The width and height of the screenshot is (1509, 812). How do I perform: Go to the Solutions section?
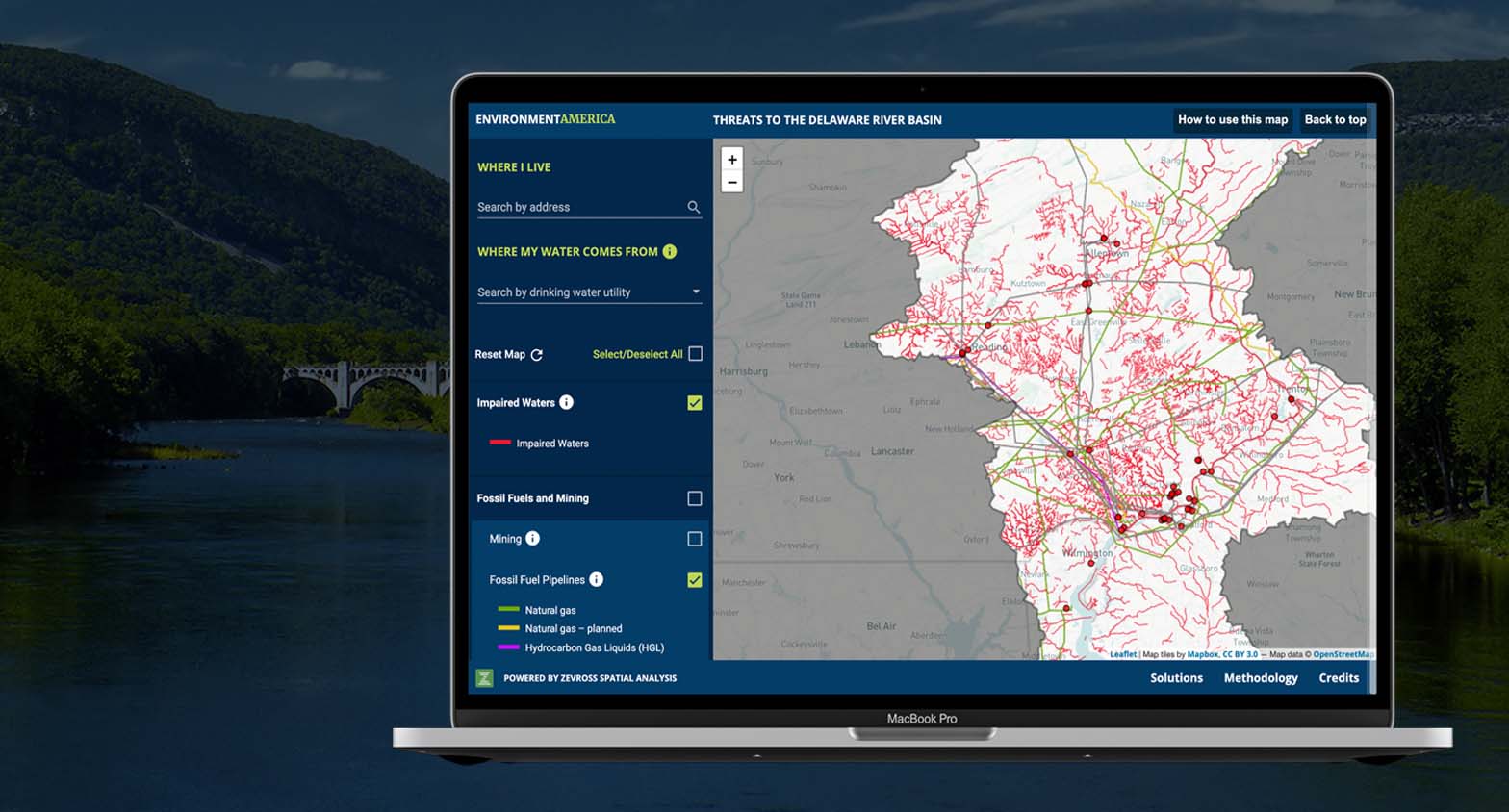coord(1176,678)
